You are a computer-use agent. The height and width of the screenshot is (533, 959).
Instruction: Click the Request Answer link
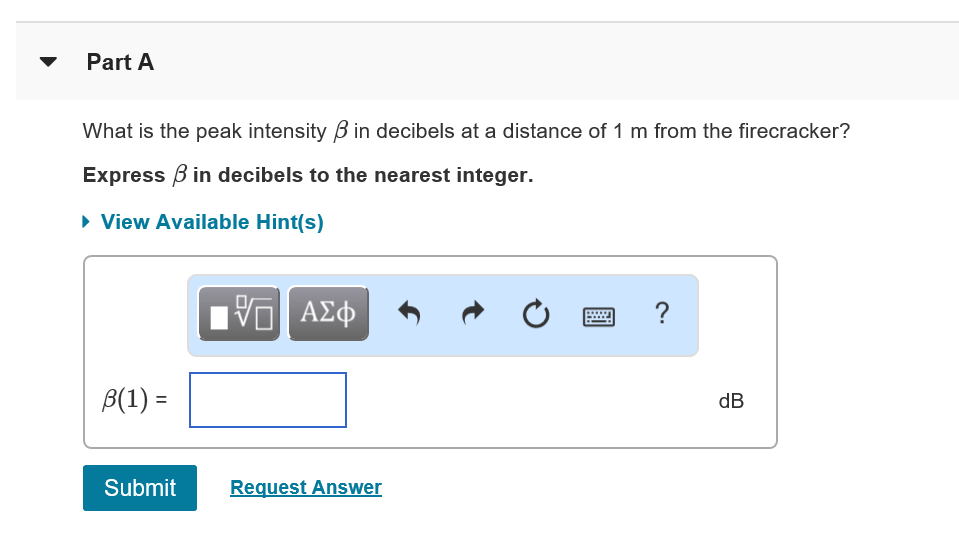[306, 487]
